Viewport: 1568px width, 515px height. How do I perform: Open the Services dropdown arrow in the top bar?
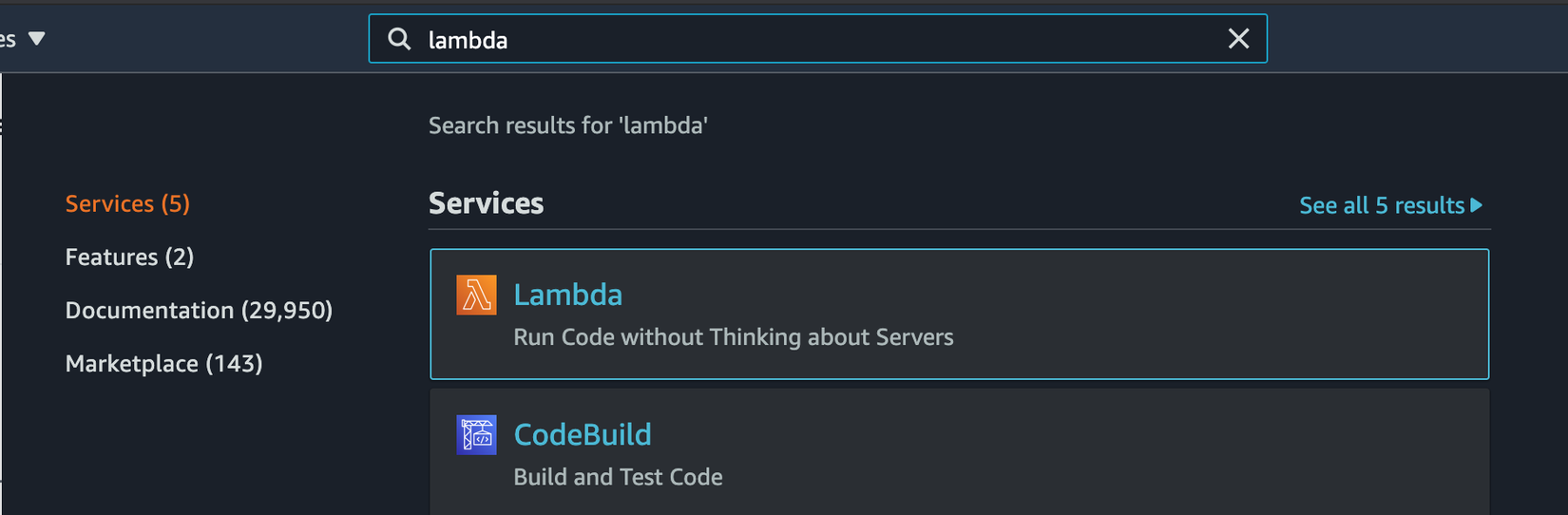37,39
